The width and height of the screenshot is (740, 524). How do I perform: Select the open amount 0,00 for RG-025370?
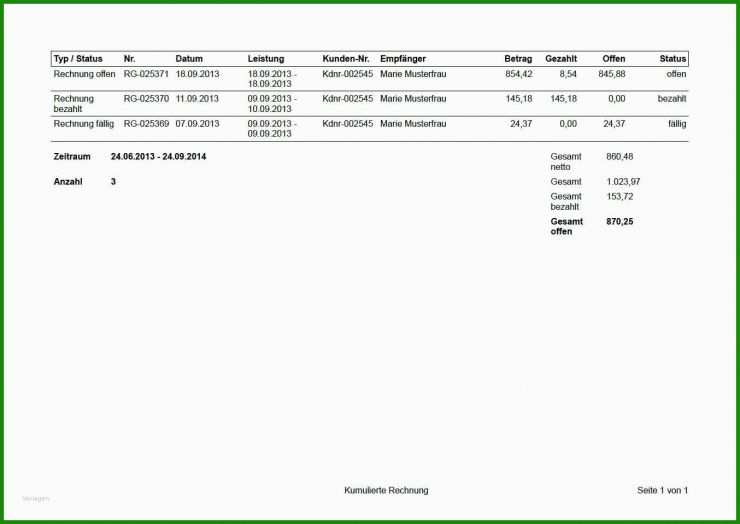(x=616, y=99)
